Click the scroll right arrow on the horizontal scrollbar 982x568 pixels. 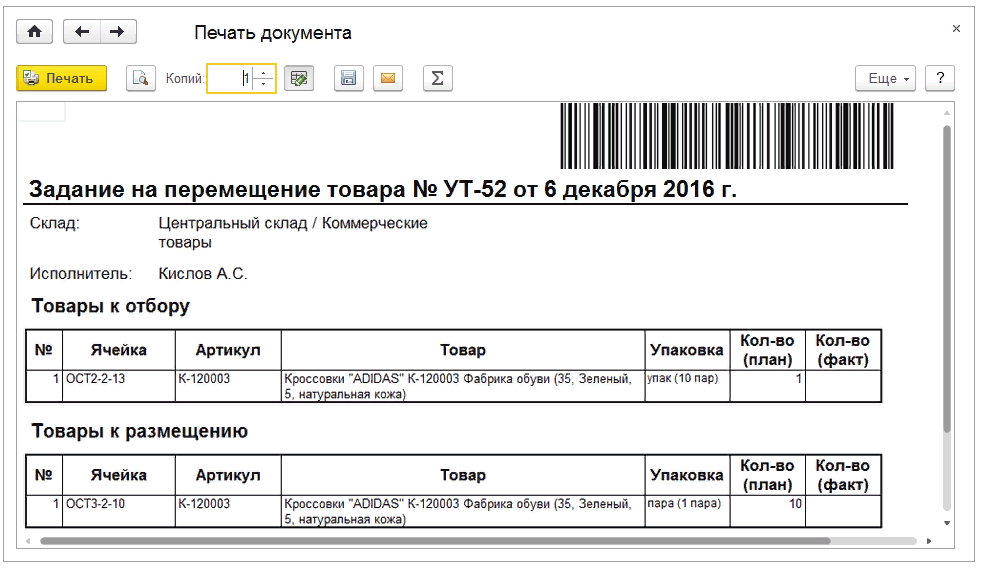click(929, 541)
